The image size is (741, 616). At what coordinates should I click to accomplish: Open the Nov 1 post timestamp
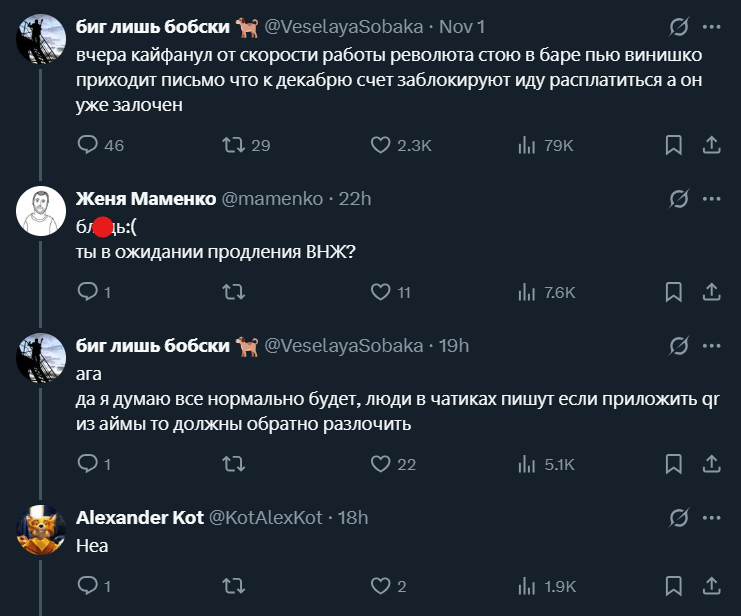pos(464,25)
